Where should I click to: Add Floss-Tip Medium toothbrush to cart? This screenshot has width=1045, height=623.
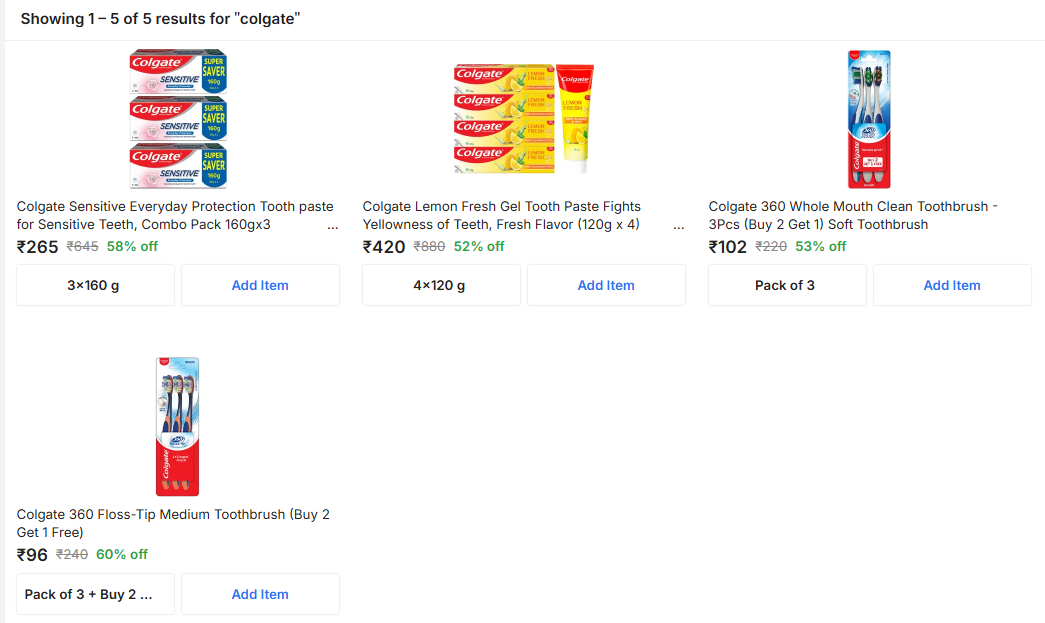[260, 594]
